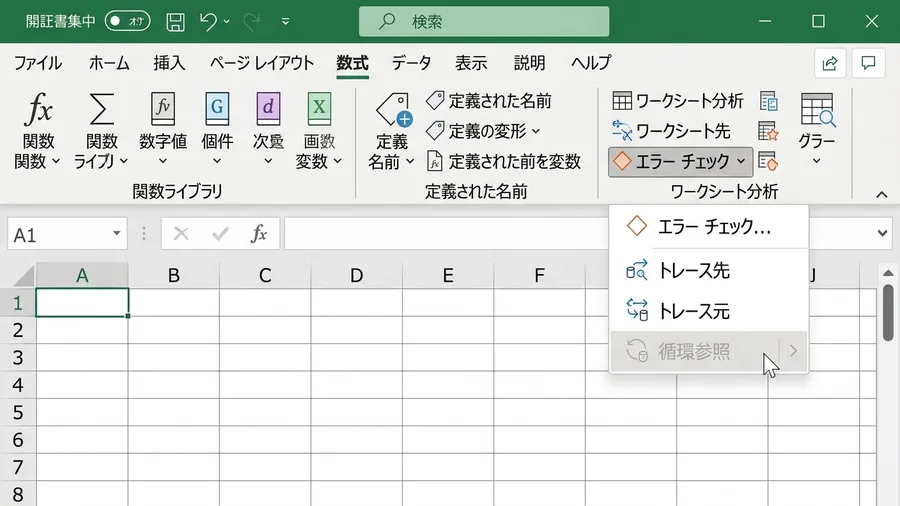Collapse the ribbon with the up chevron
This screenshot has height=506, width=900.
coord(882,195)
